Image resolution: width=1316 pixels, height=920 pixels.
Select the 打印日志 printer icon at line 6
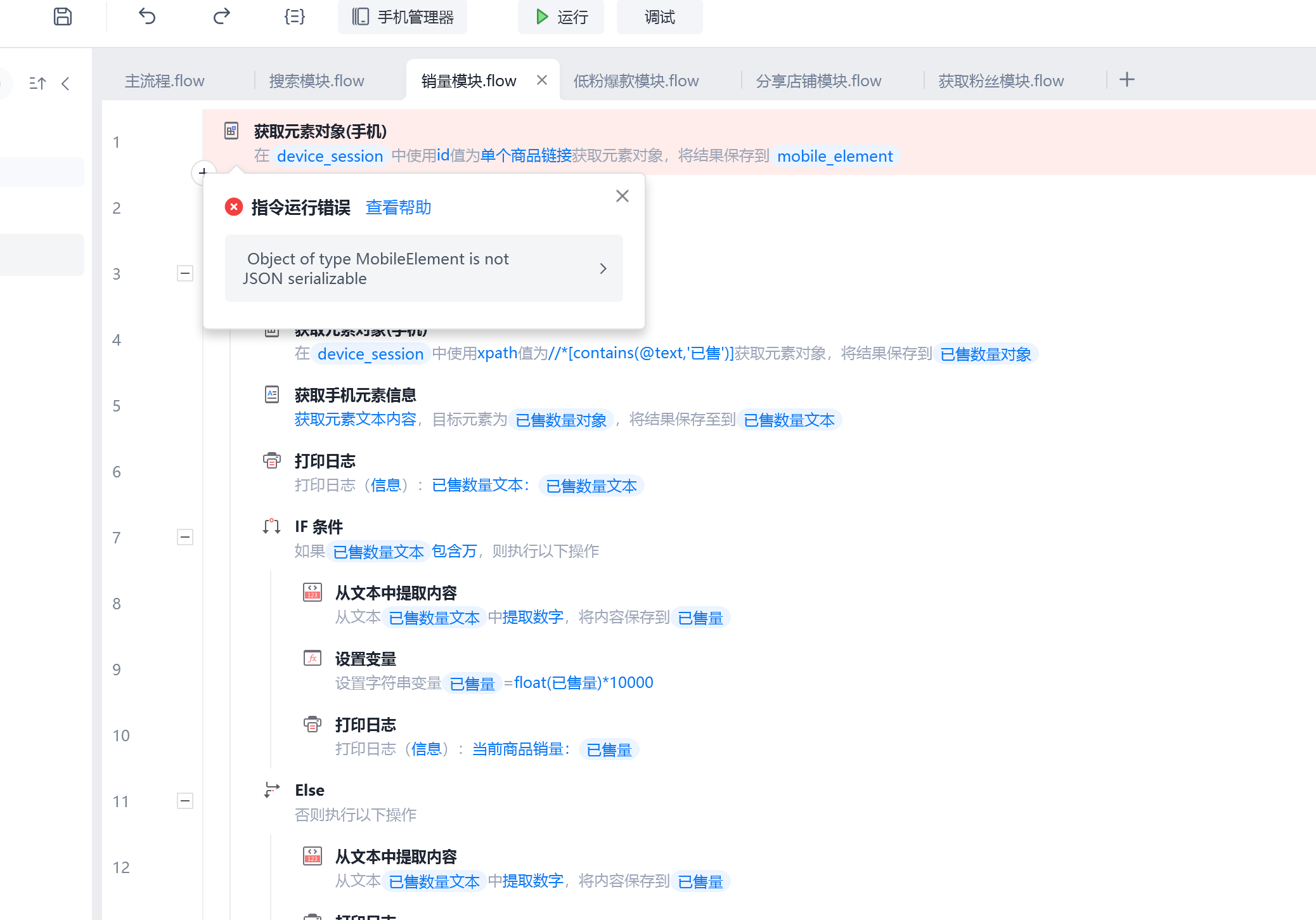click(272, 461)
